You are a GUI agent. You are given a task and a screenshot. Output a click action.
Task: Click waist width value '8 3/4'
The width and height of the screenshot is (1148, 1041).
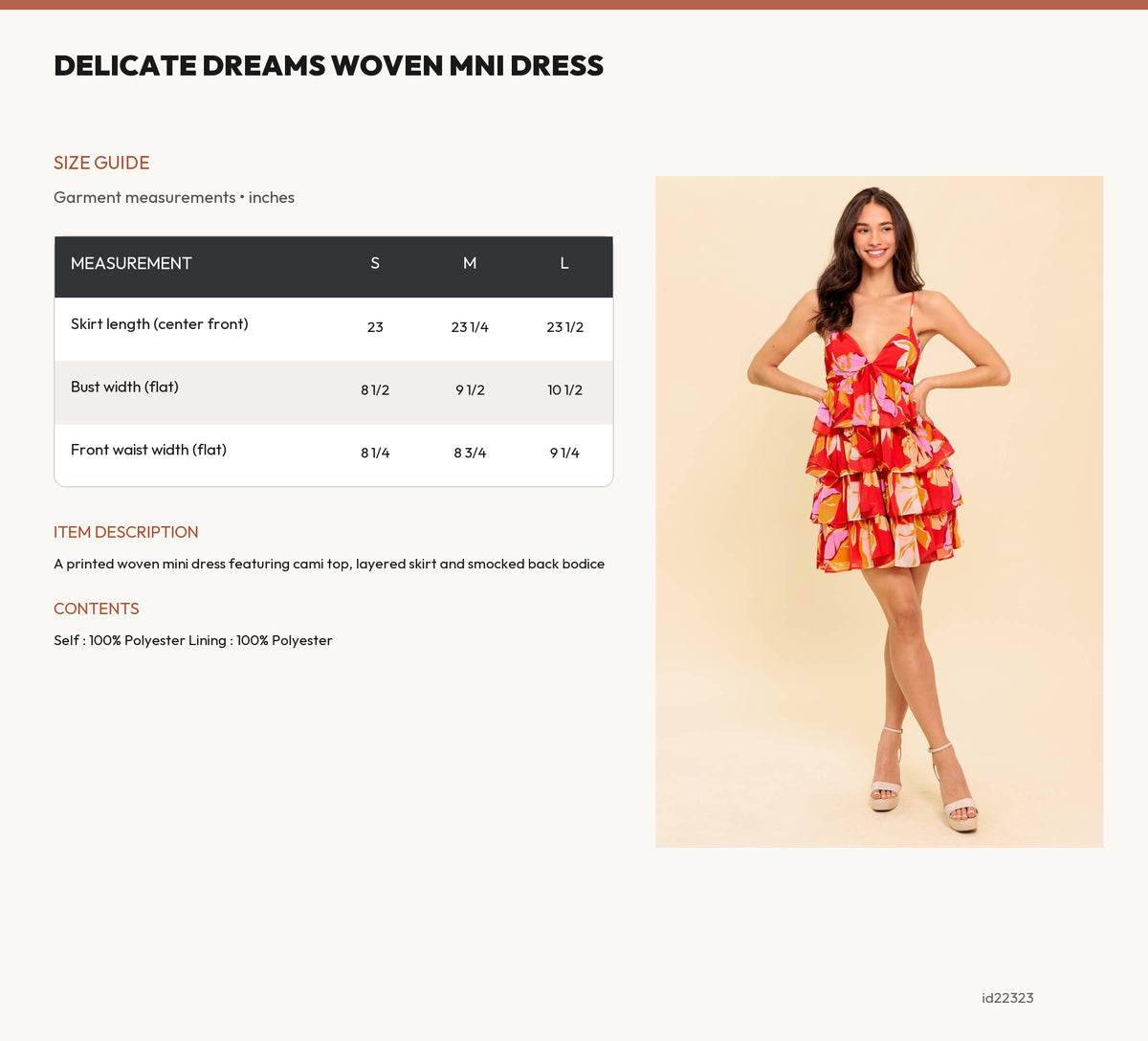point(470,454)
